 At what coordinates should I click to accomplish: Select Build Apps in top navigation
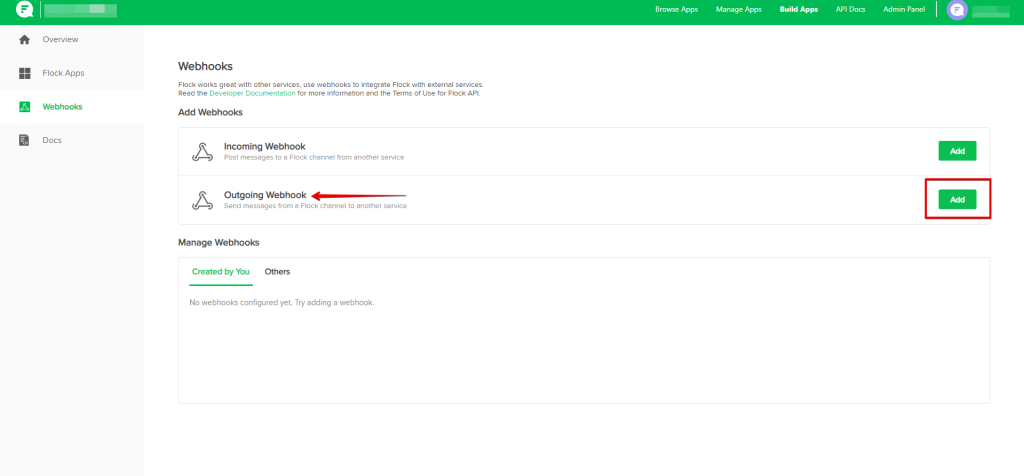798,9
